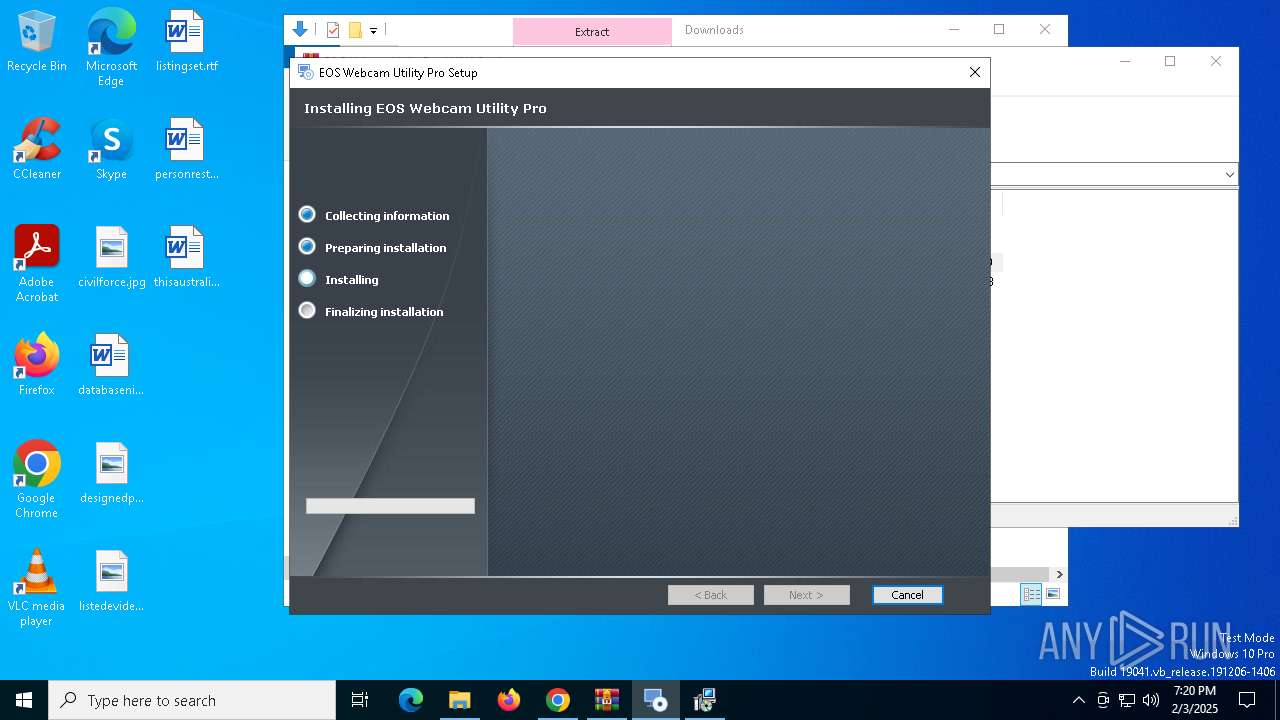This screenshot has height=720, width=1280.
Task: Open the notification center
Action: [1247, 700]
